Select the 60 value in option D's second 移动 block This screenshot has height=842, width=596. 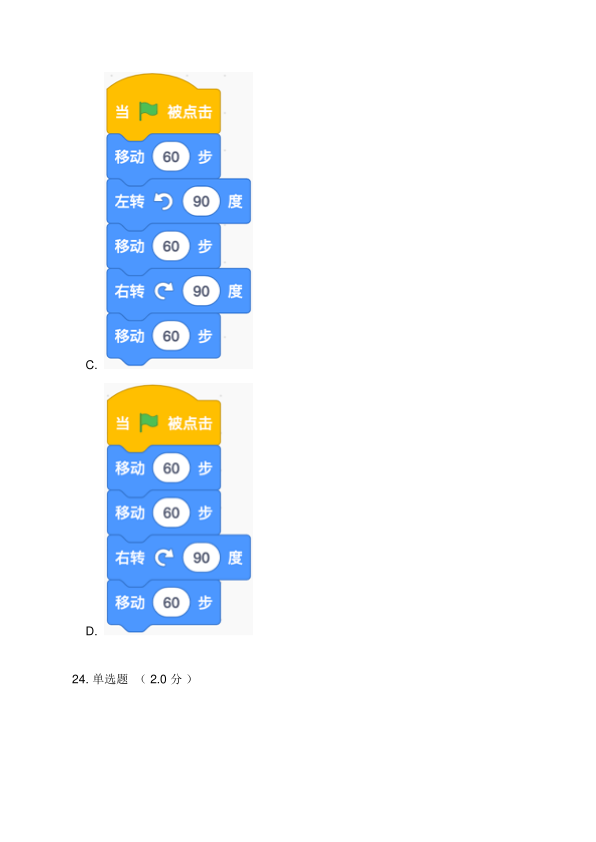[171, 512]
